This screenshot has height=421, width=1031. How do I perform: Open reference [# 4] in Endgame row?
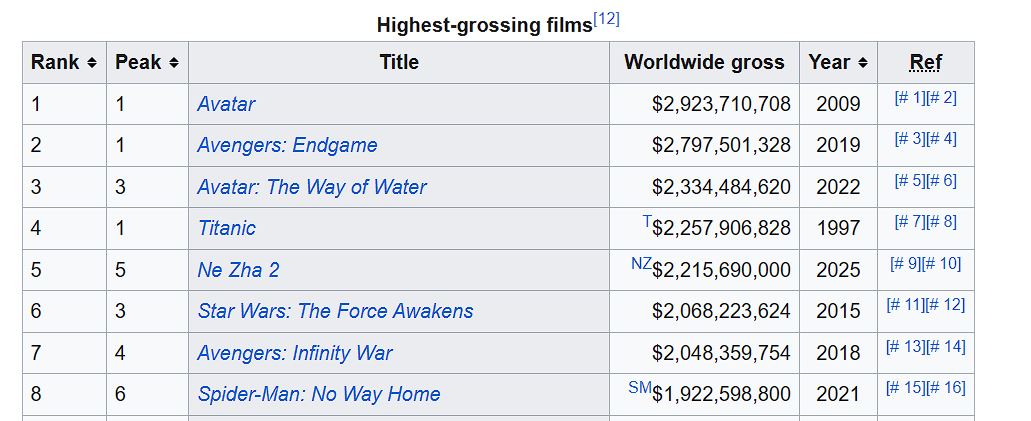click(942, 139)
